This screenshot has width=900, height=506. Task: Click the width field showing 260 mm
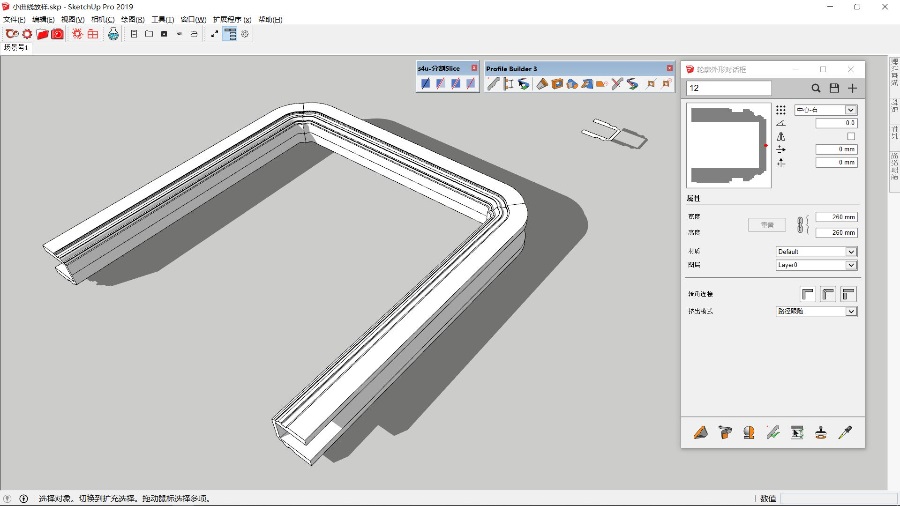coord(836,217)
